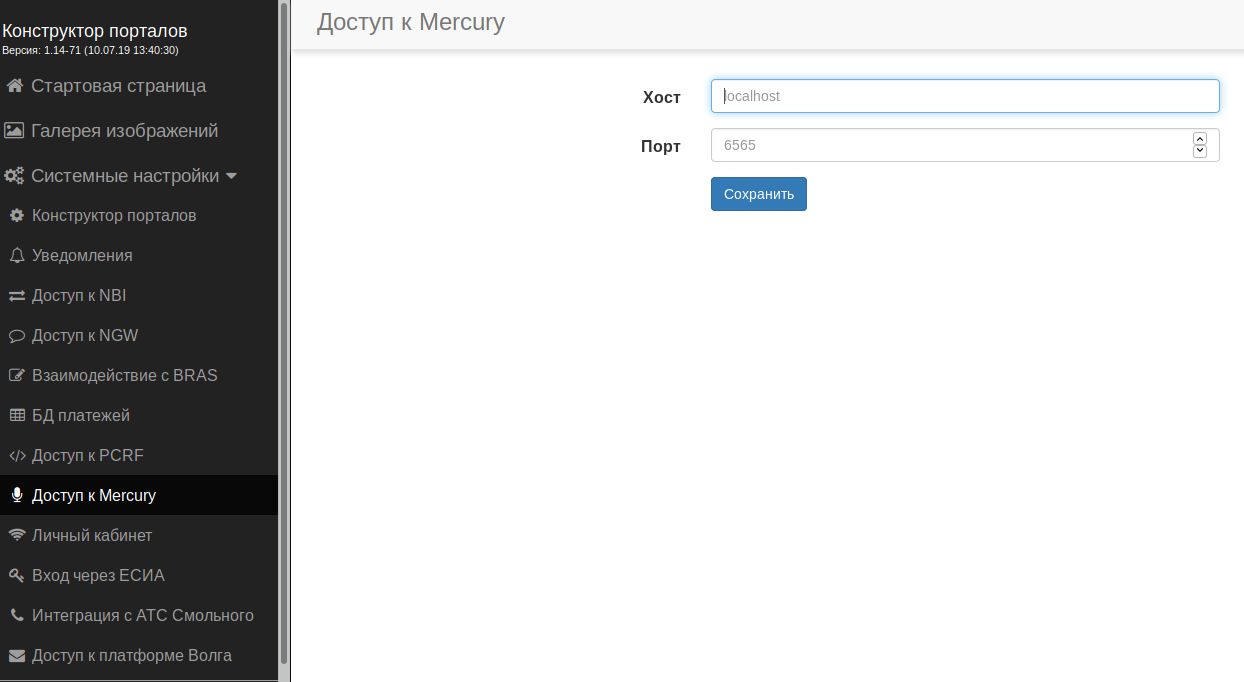Viewport: 1244px width, 682px height.
Task: Click the bell icon beside Уведомления
Action: click(16, 256)
